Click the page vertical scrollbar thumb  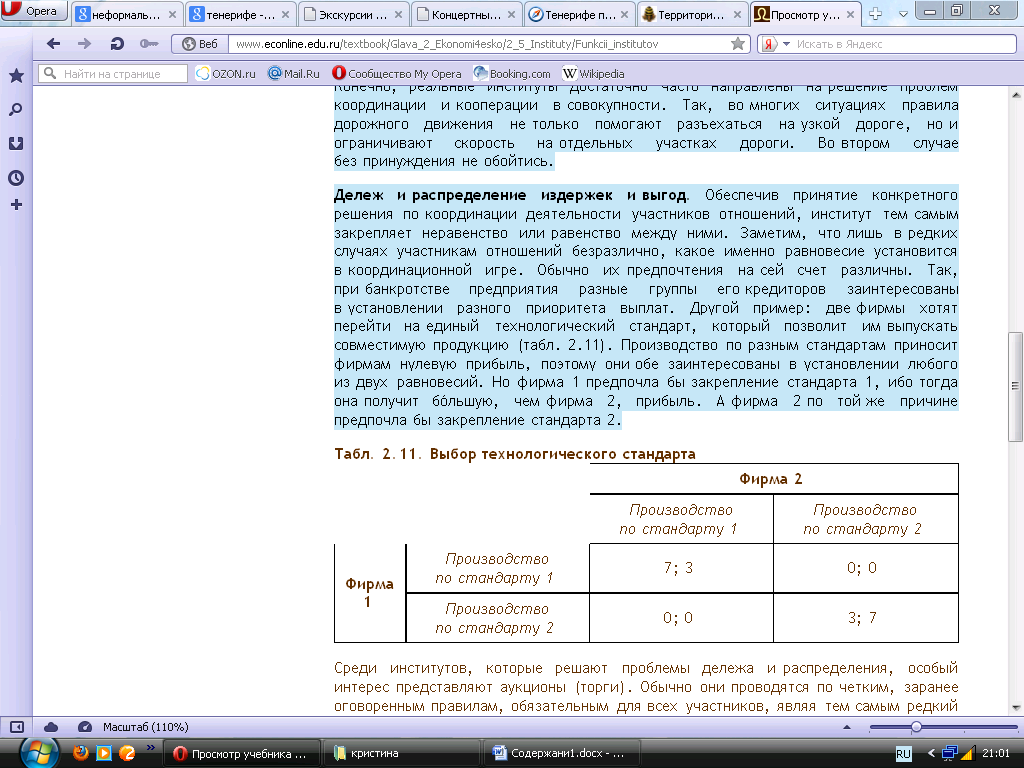click(1016, 387)
